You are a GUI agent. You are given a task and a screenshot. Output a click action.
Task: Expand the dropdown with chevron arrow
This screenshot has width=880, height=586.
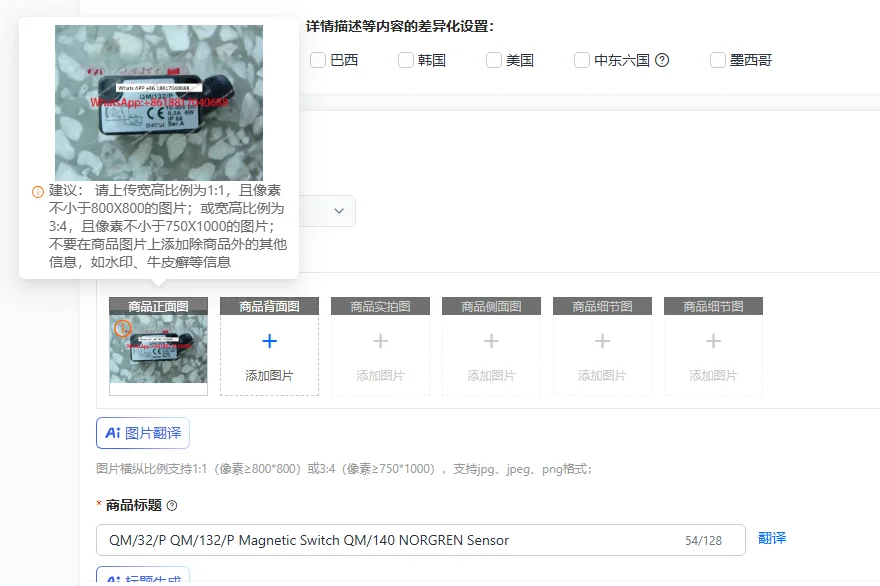point(339,211)
